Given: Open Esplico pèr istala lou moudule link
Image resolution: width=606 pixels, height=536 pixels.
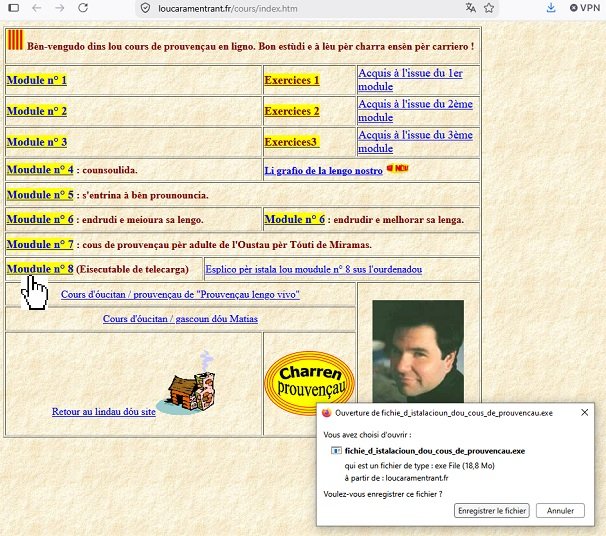Looking at the screenshot, I should coord(313,269).
